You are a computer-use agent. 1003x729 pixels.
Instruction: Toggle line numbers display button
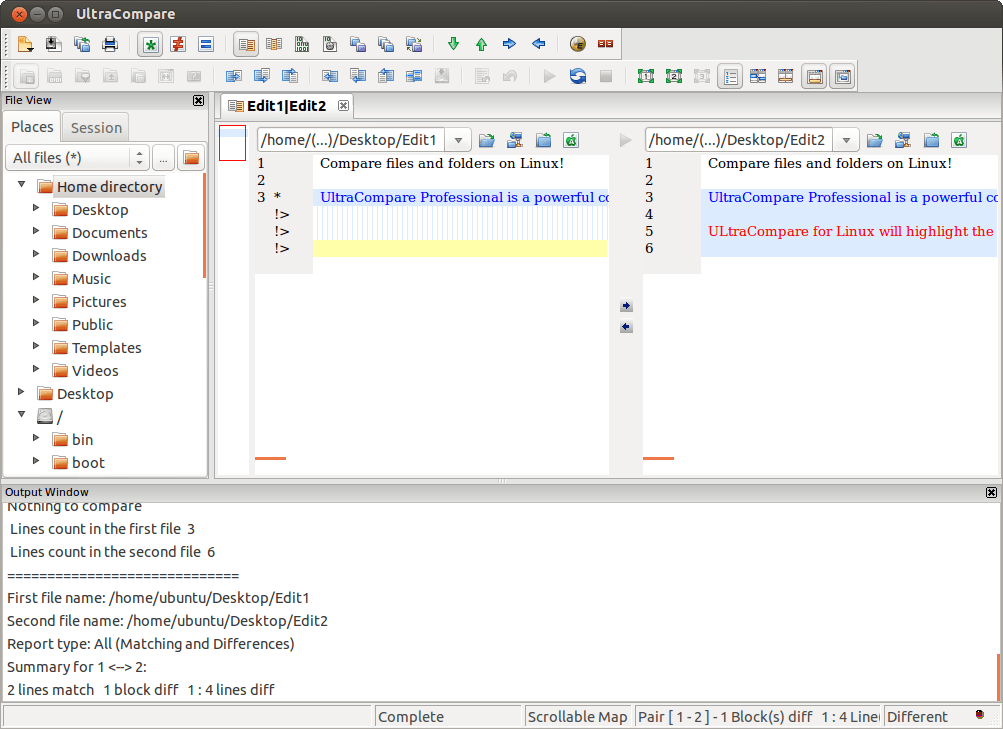tap(730, 77)
